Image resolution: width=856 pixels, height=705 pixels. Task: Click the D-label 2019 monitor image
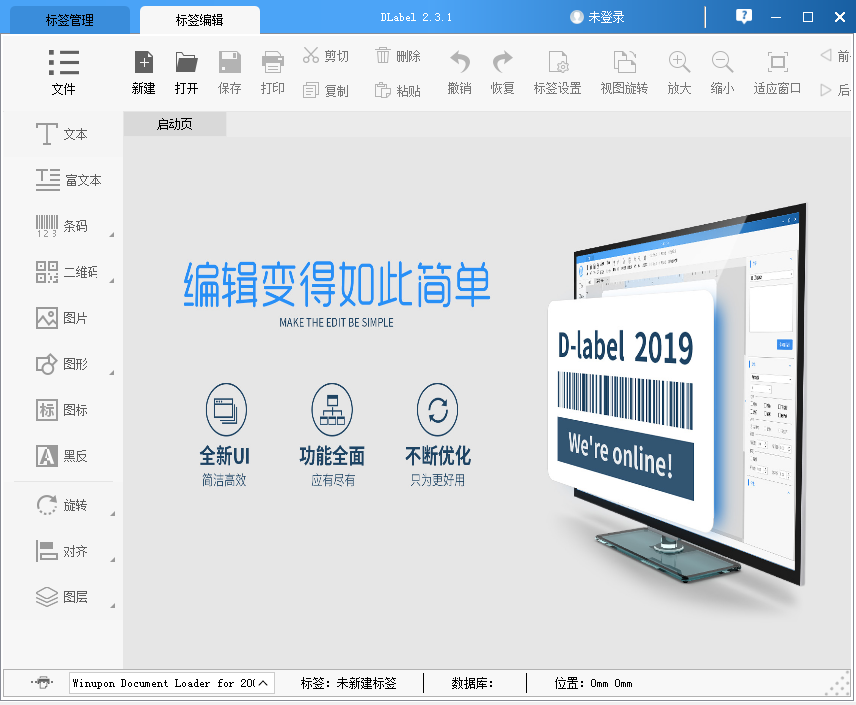click(x=677, y=393)
